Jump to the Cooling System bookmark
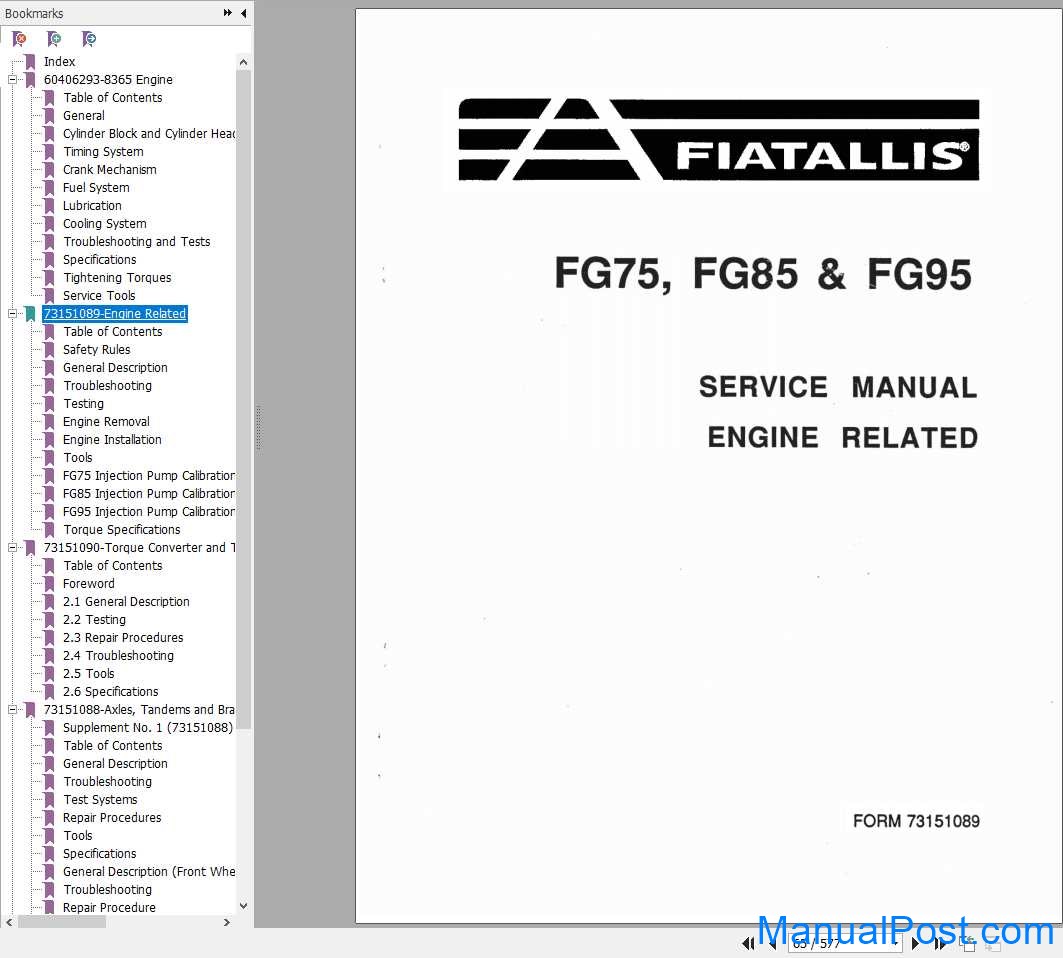 pyautogui.click(x=105, y=223)
